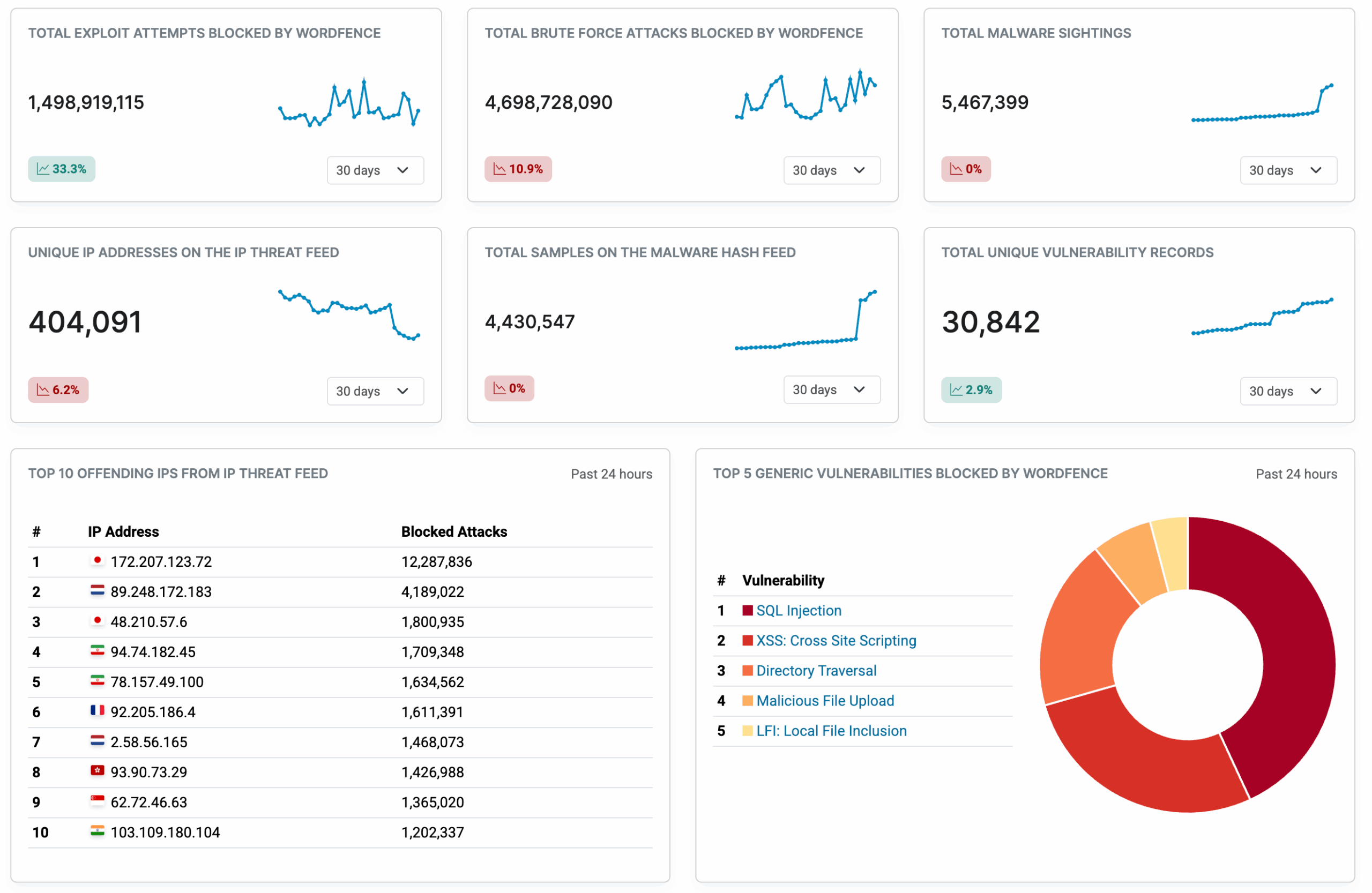Select IP address 172.207.123.72

click(161, 562)
